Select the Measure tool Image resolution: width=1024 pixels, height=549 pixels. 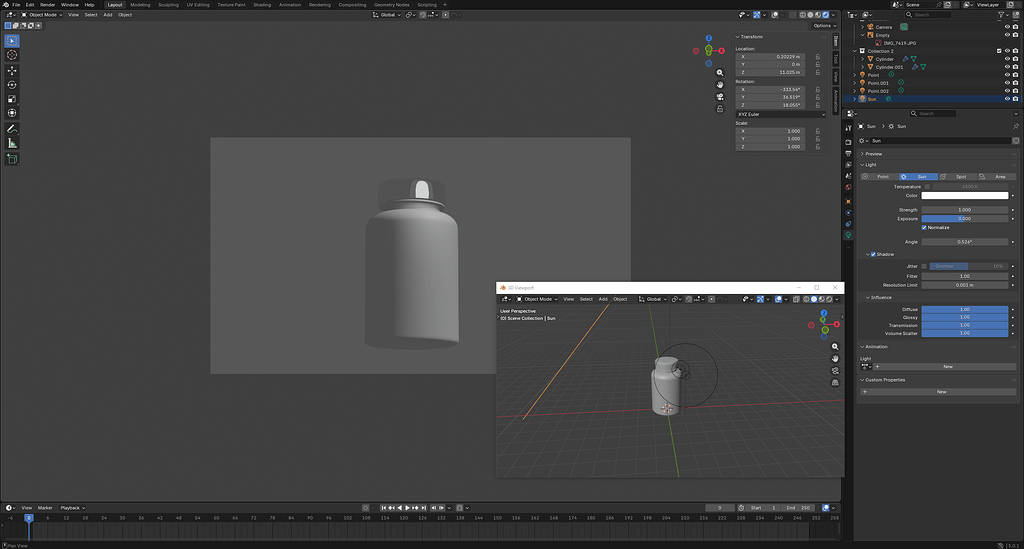click(x=12, y=144)
